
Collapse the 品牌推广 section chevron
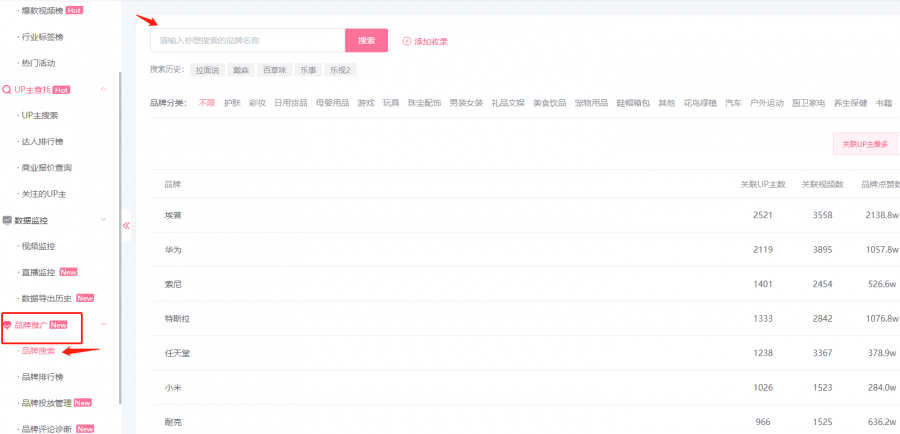coord(104,325)
